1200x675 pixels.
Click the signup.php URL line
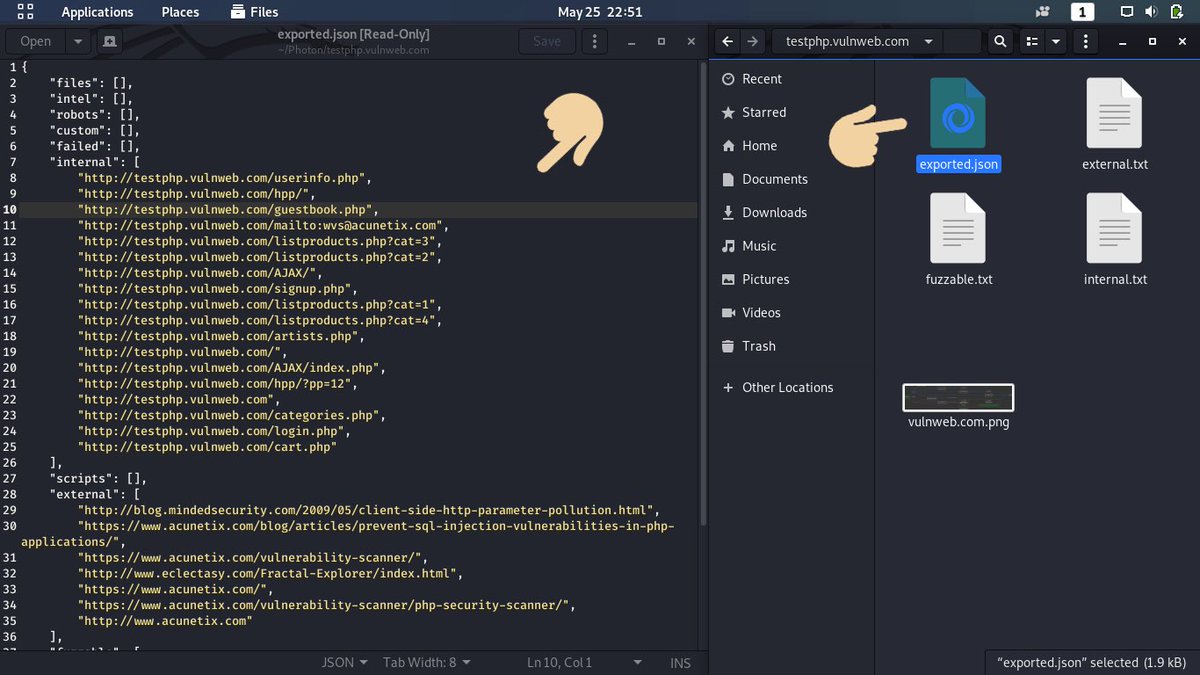(x=216, y=288)
